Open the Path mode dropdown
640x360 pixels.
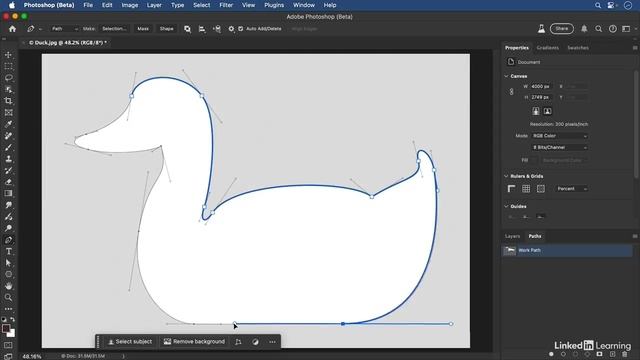[x=64, y=29]
